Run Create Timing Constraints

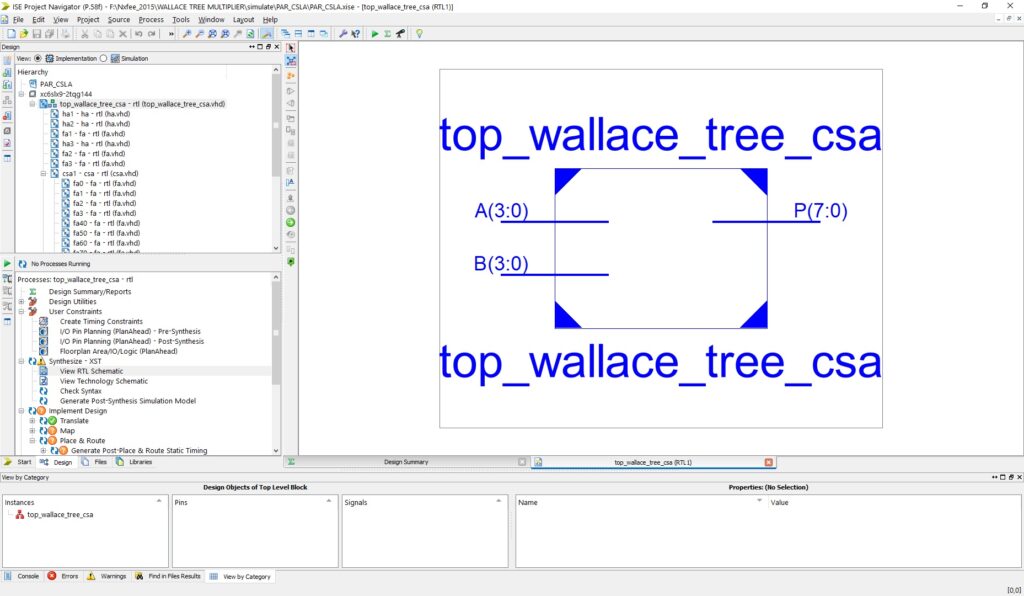point(102,322)
